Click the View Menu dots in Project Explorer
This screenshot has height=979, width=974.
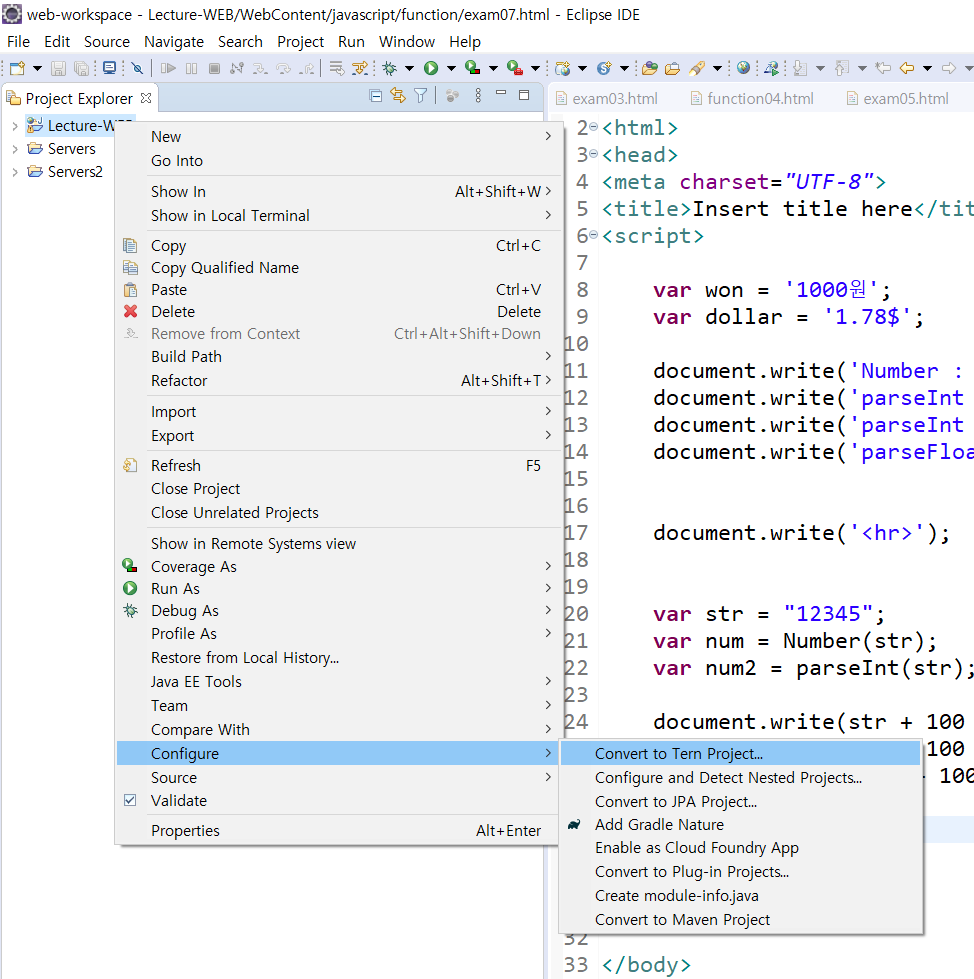[x=478, y=94]
